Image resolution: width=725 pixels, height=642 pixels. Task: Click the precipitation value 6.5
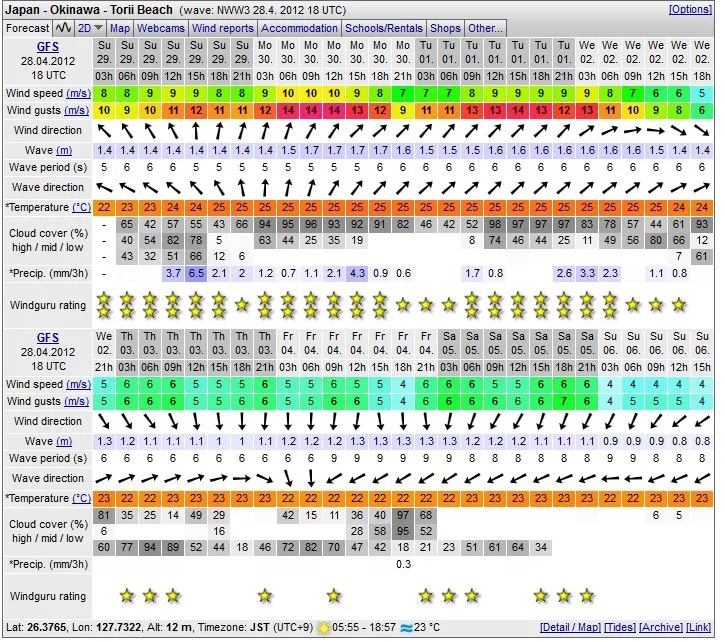[x=196, y=273]
